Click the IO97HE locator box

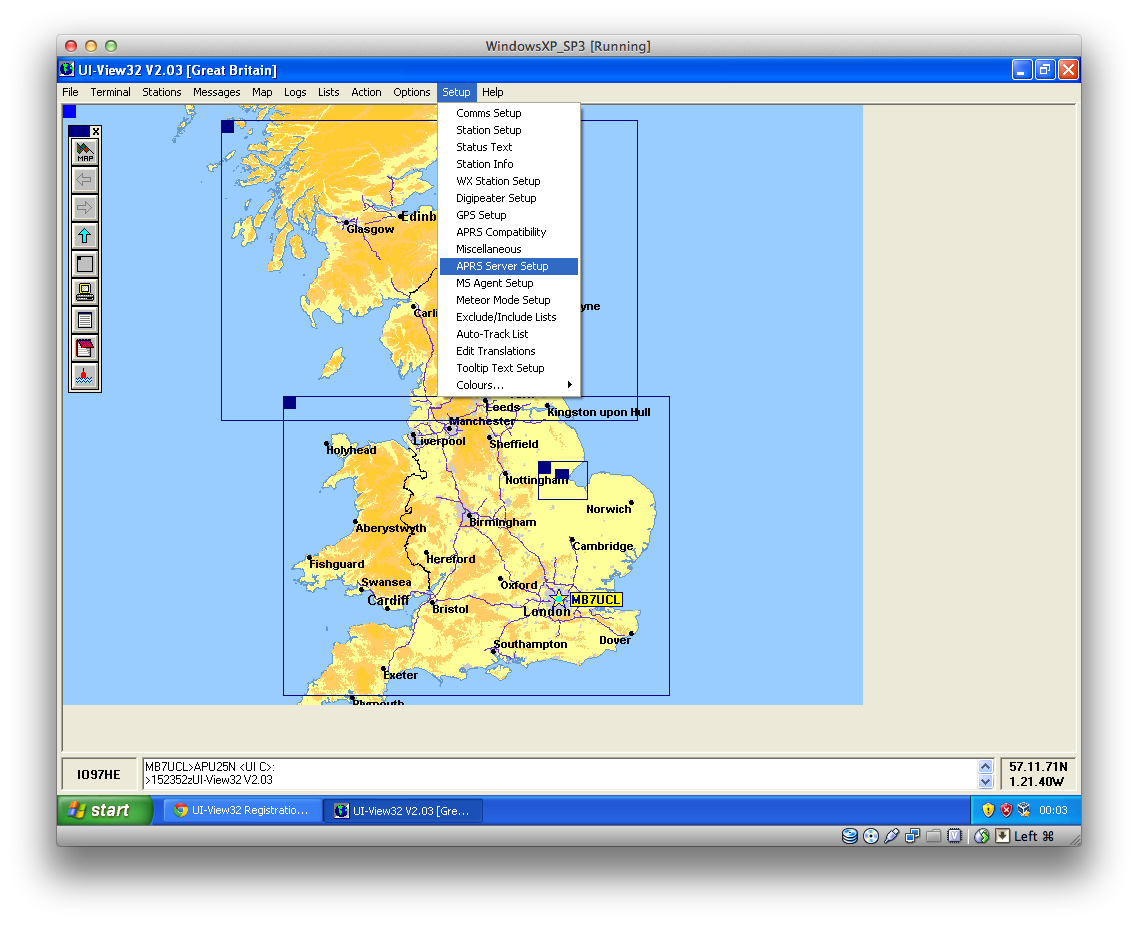pyautogui.click(x=99, y=774)
